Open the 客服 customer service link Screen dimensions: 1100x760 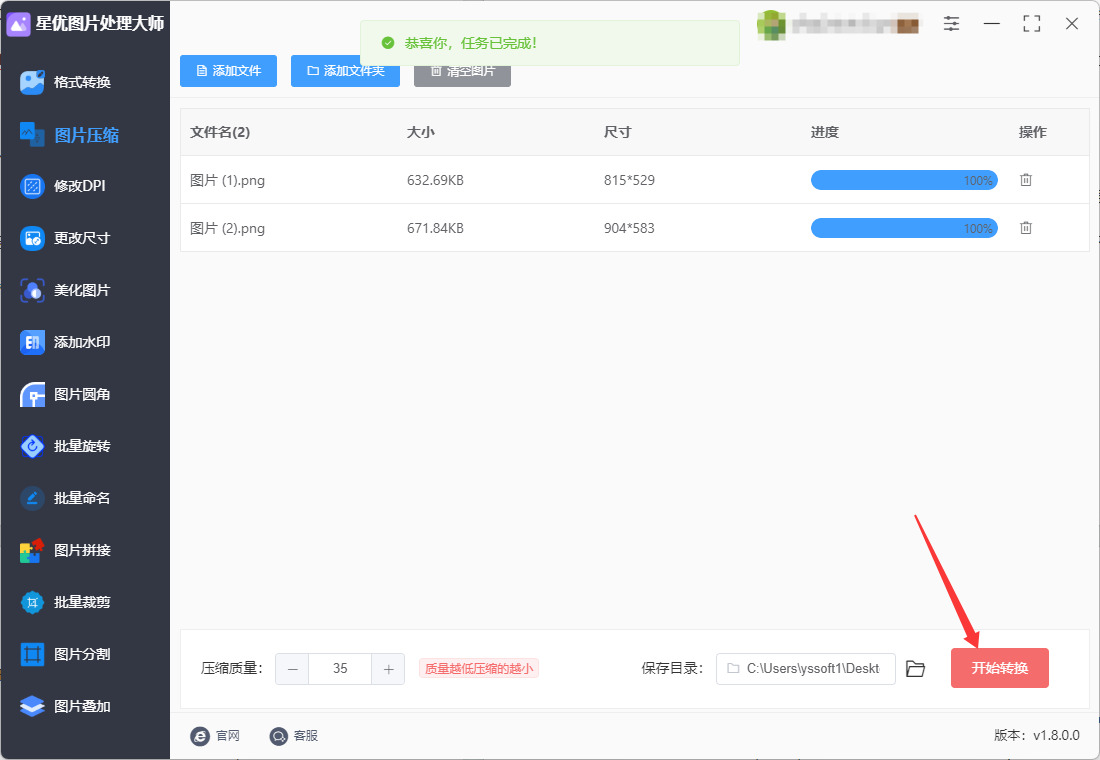tap(294, 735)
